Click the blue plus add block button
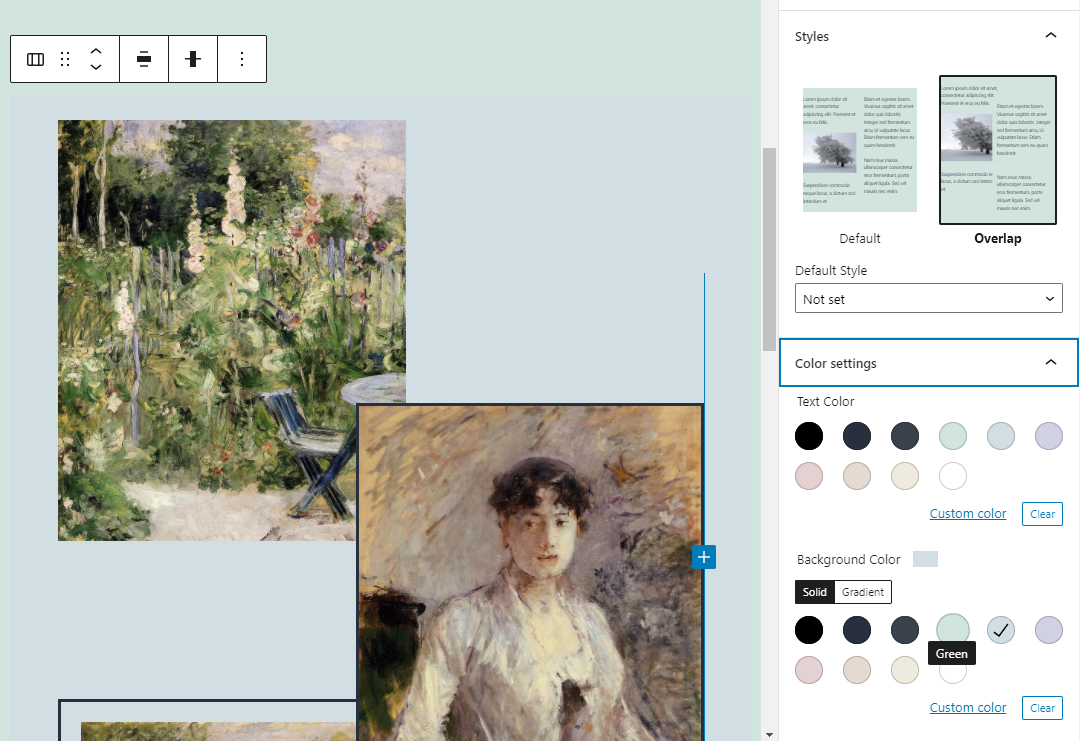Image resolution: width=1080 pixels, height=741 pixels. click(x=704, y=557)
